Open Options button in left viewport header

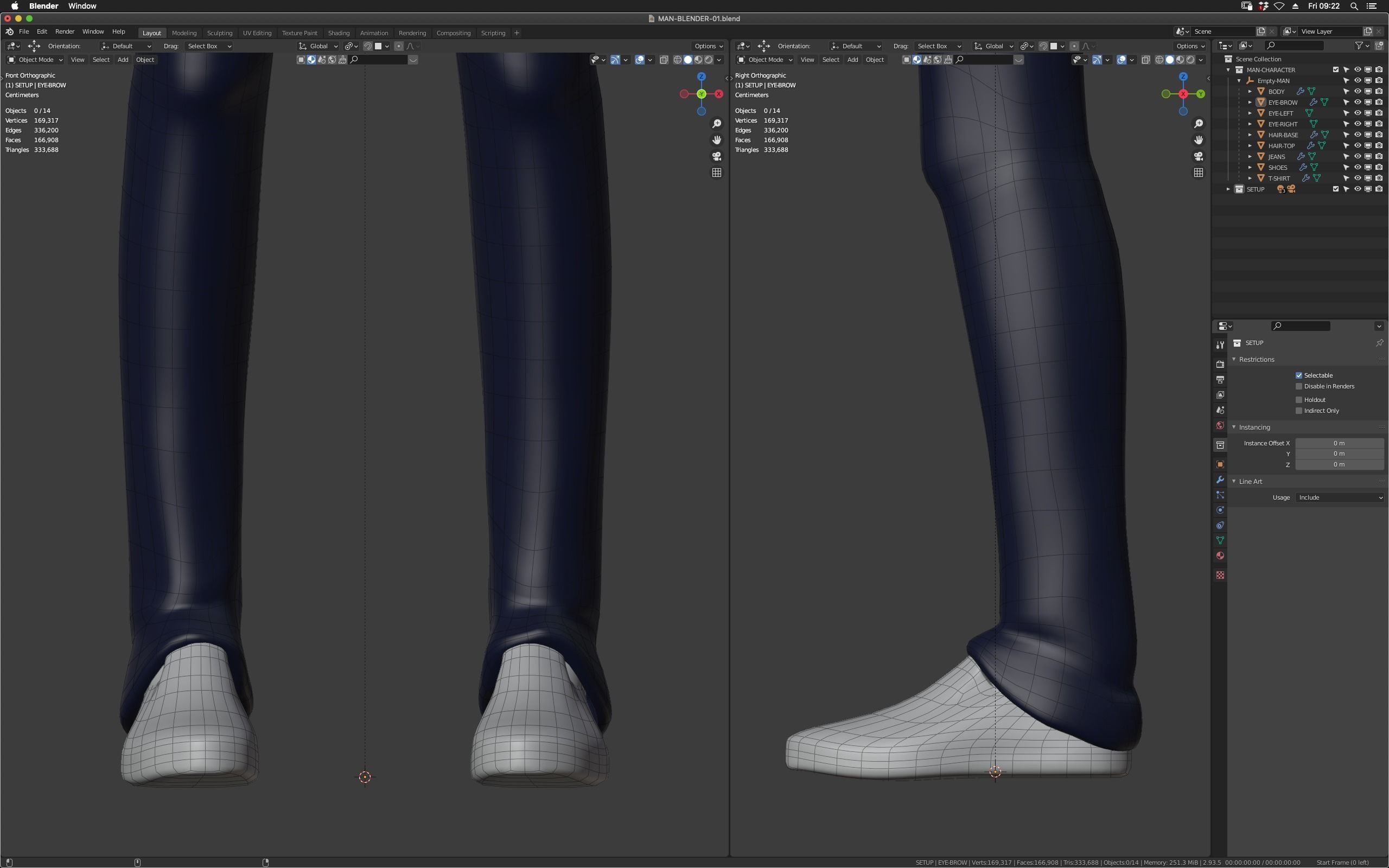(708, 46)
